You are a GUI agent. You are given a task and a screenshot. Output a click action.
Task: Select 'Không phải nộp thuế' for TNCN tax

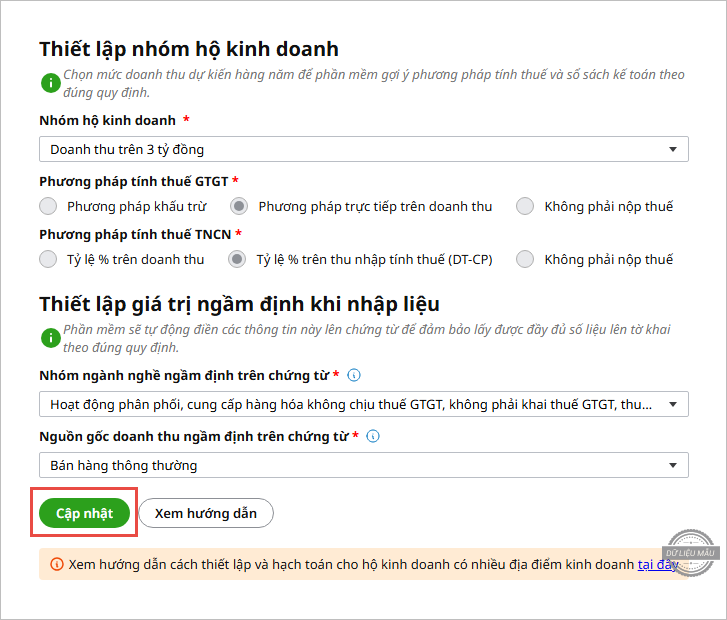(525, 259)
